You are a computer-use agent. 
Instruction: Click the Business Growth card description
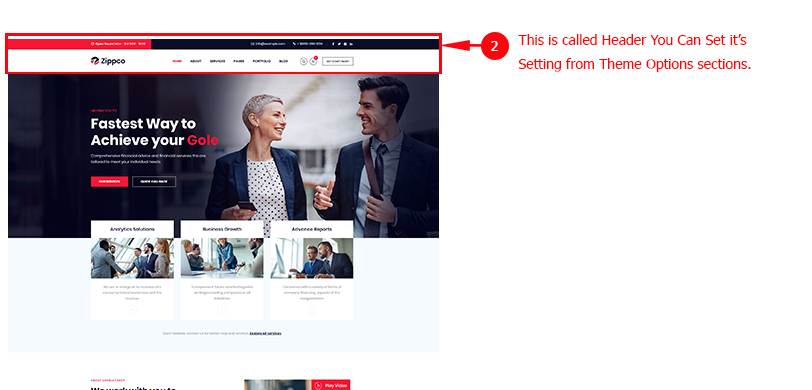222,293
